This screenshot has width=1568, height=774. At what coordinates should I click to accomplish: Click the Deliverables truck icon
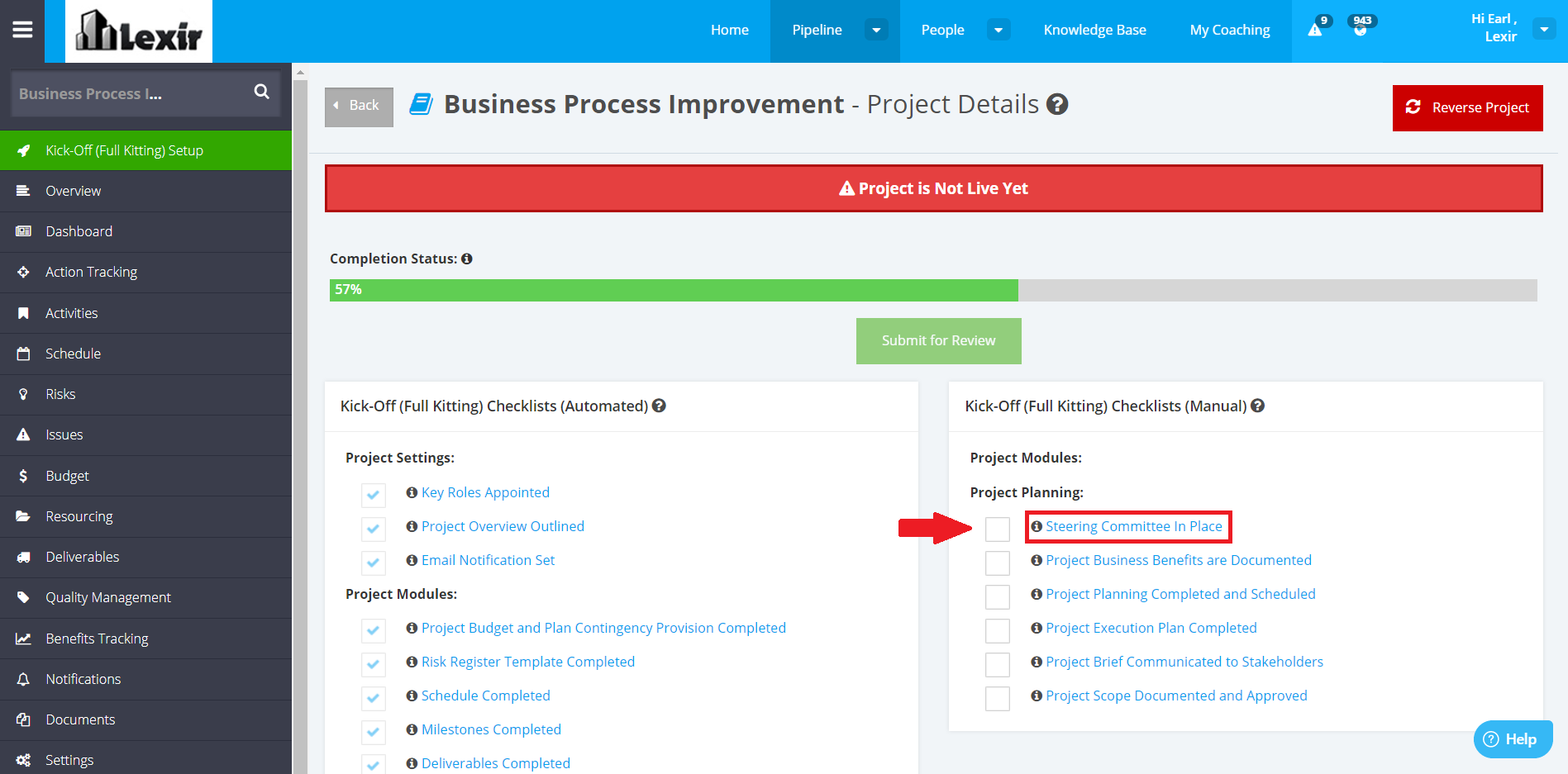coord(24,557)
